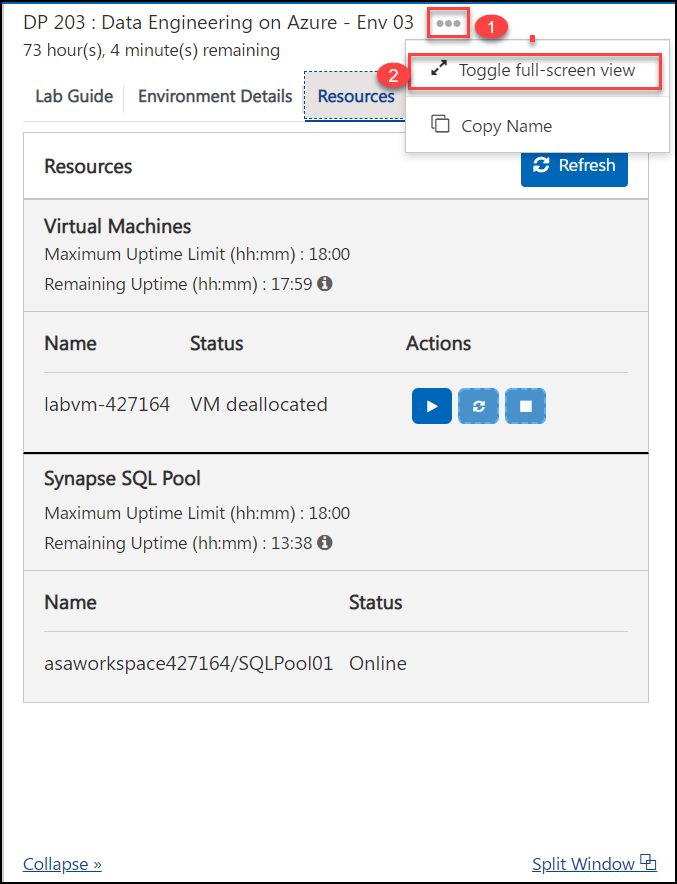Switch to the Lab Guide tab

click(x=74, y=96)
